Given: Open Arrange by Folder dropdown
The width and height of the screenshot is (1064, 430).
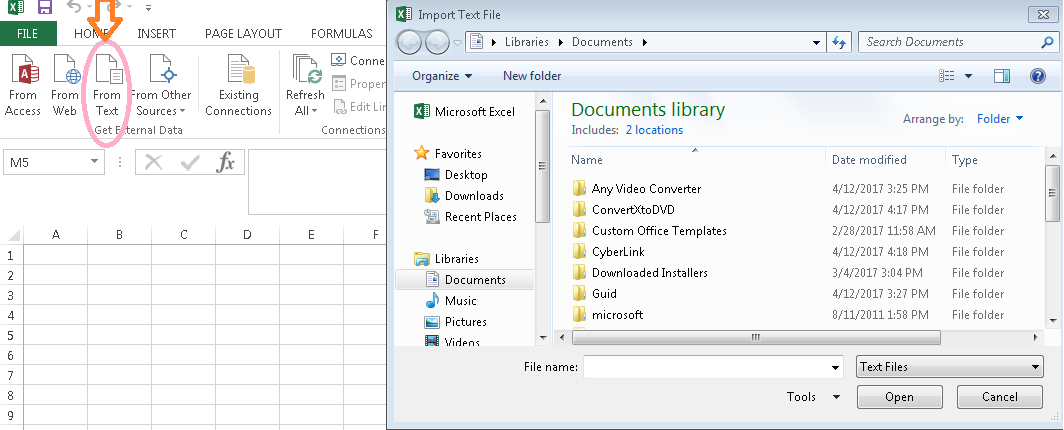Looking at the screenshot, I should [1000, 119].
